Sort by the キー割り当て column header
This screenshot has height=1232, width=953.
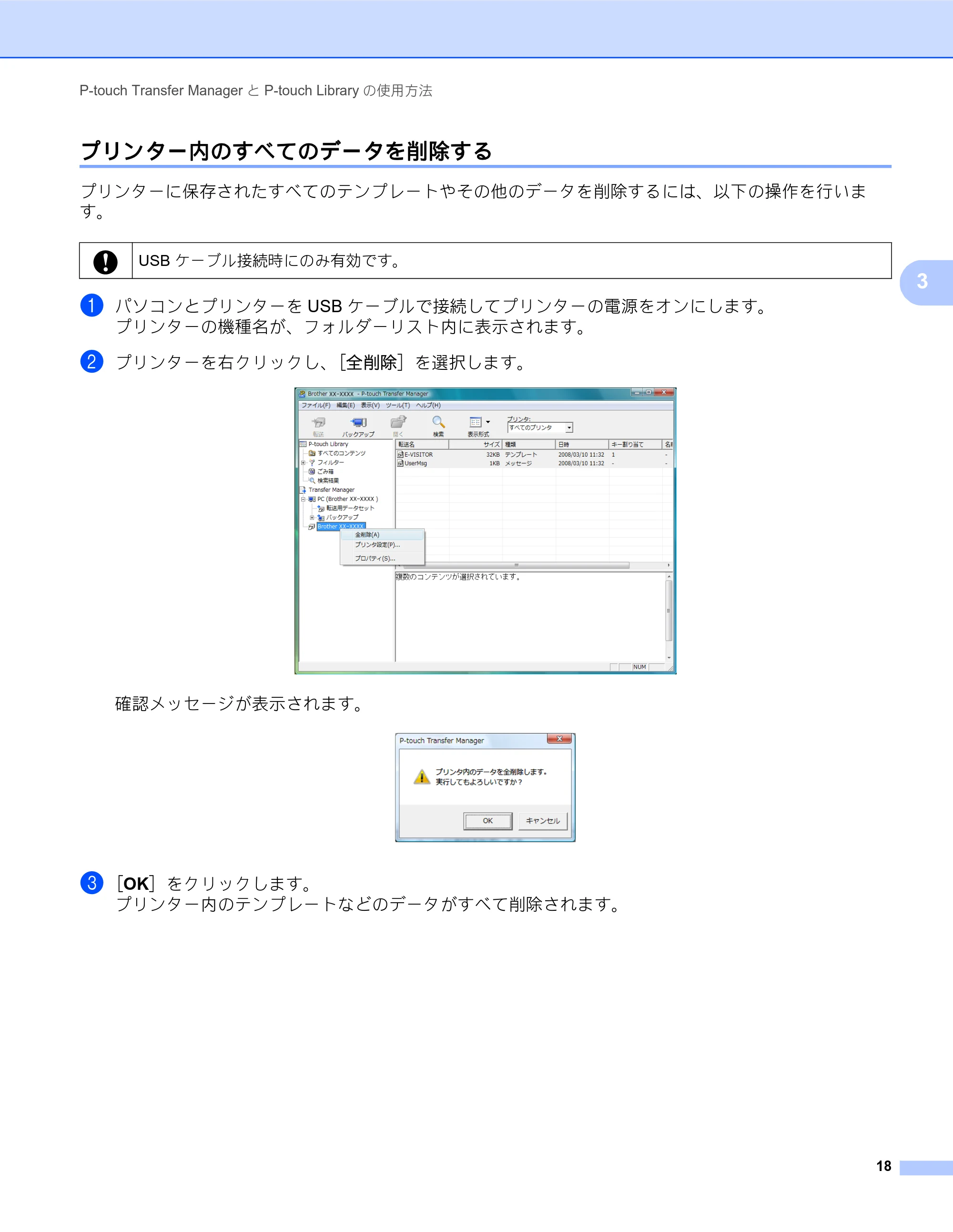[x=636, y=445]
